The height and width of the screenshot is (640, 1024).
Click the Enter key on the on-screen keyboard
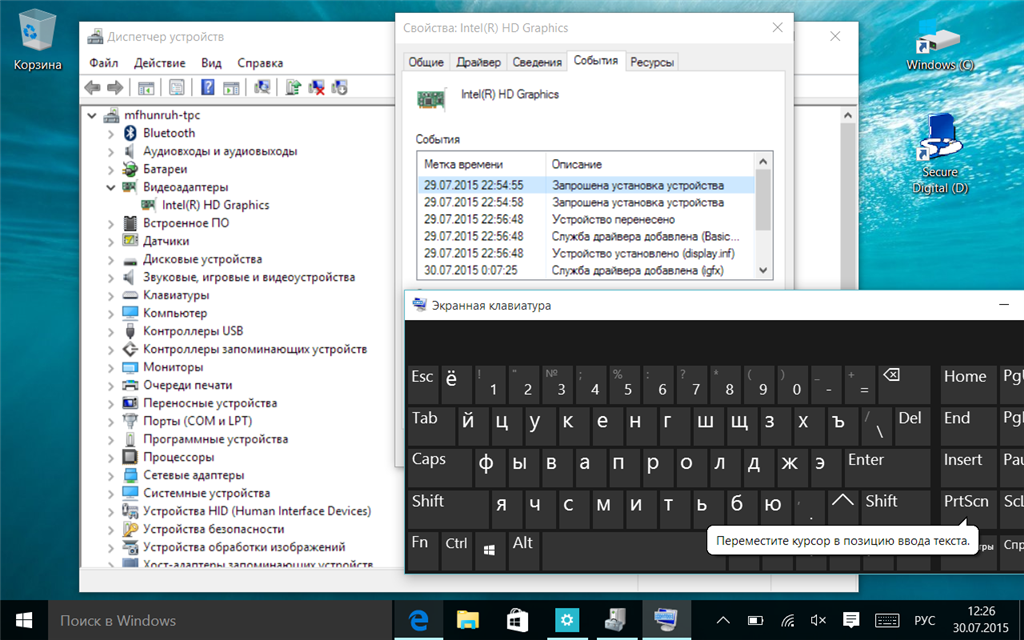886,466
